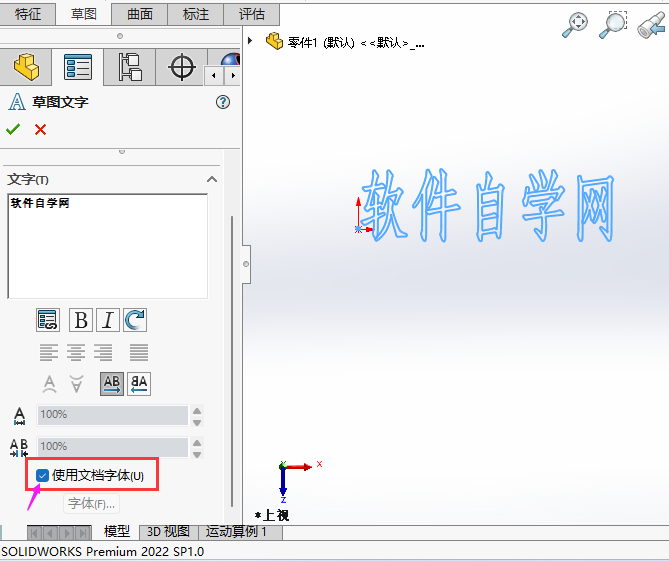Click inside the sketch text box

pyautogui.click(x=108, y=246)
